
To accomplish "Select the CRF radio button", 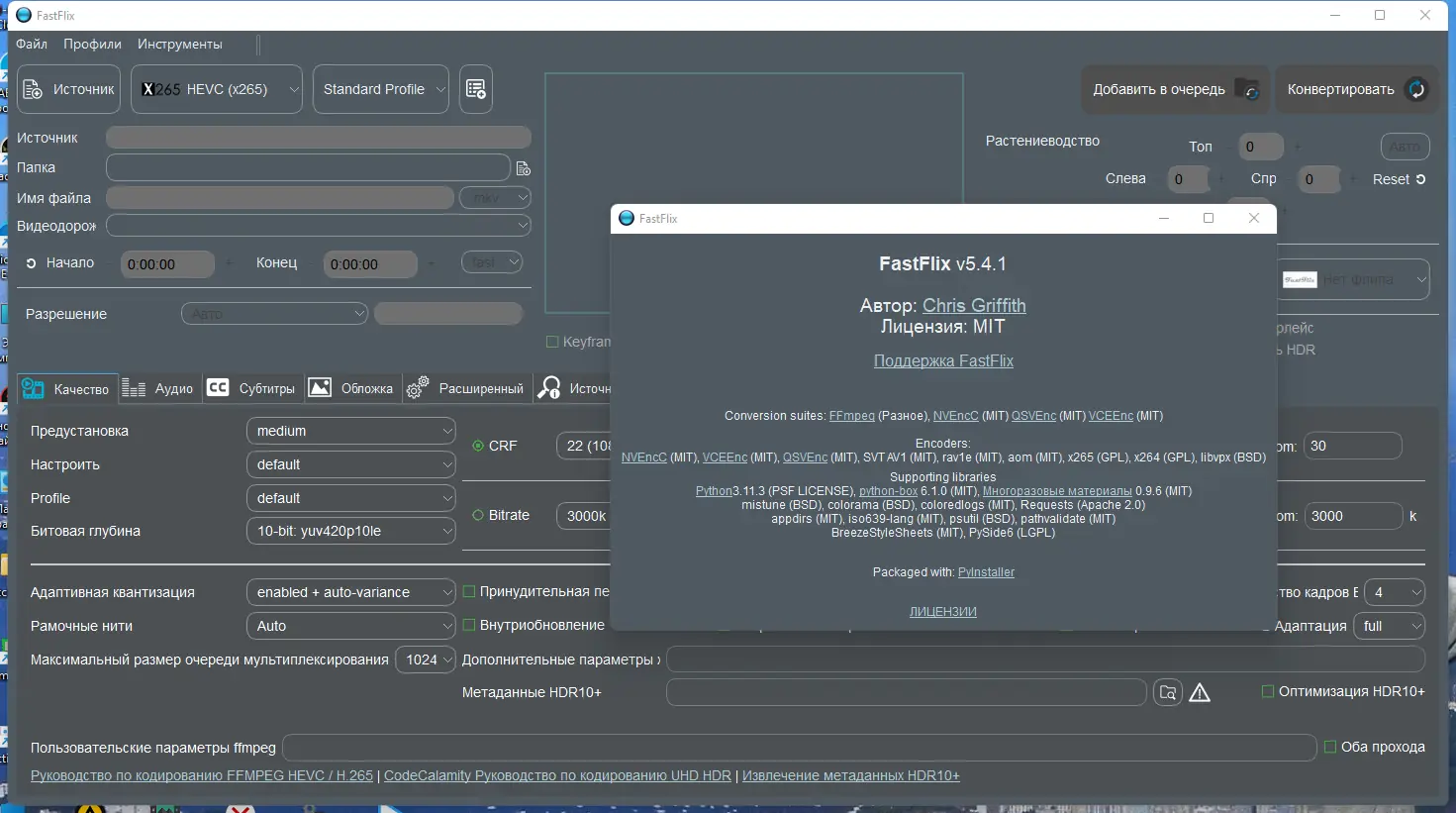I will click(479, 446).
